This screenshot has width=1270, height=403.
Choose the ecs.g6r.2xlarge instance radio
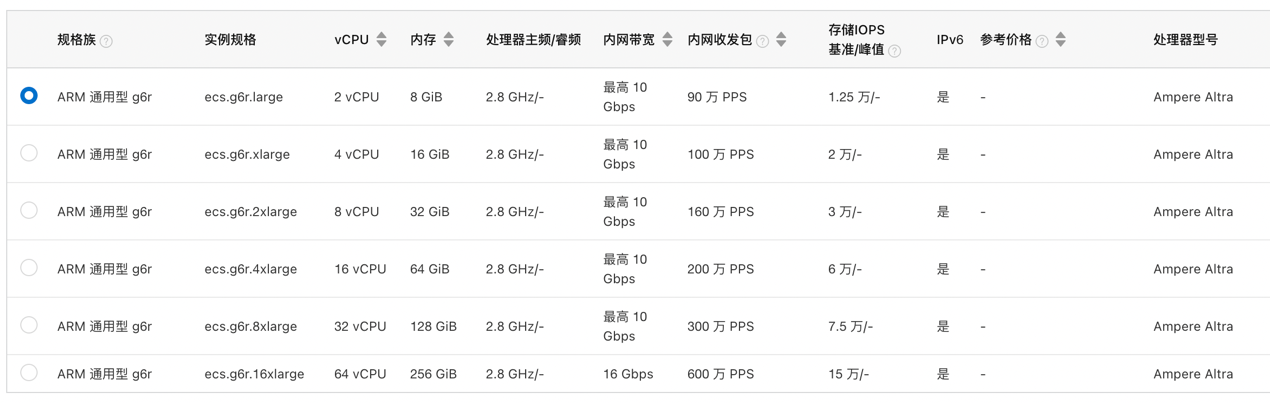pos(29,210)
